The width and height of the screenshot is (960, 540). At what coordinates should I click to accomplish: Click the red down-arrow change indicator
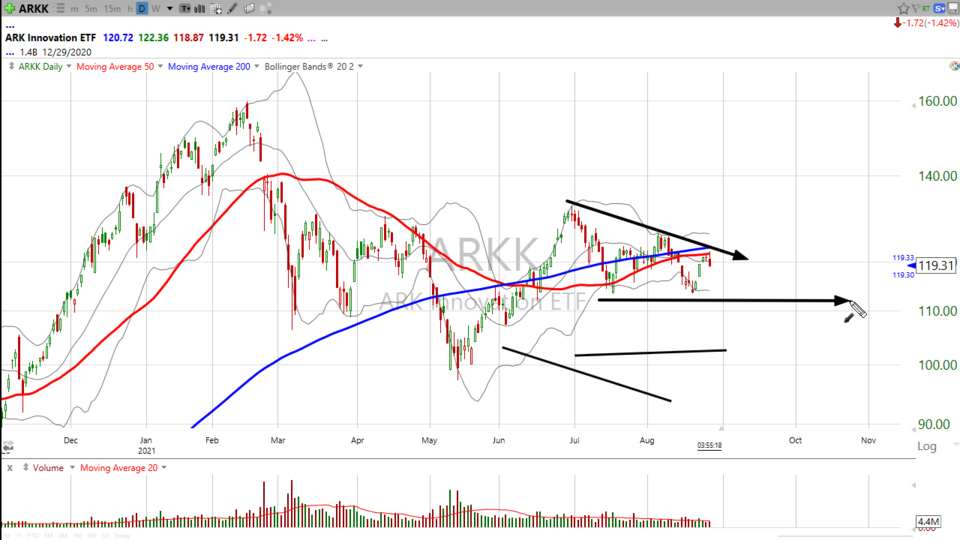pyautogui.click(x=898, y=23)
